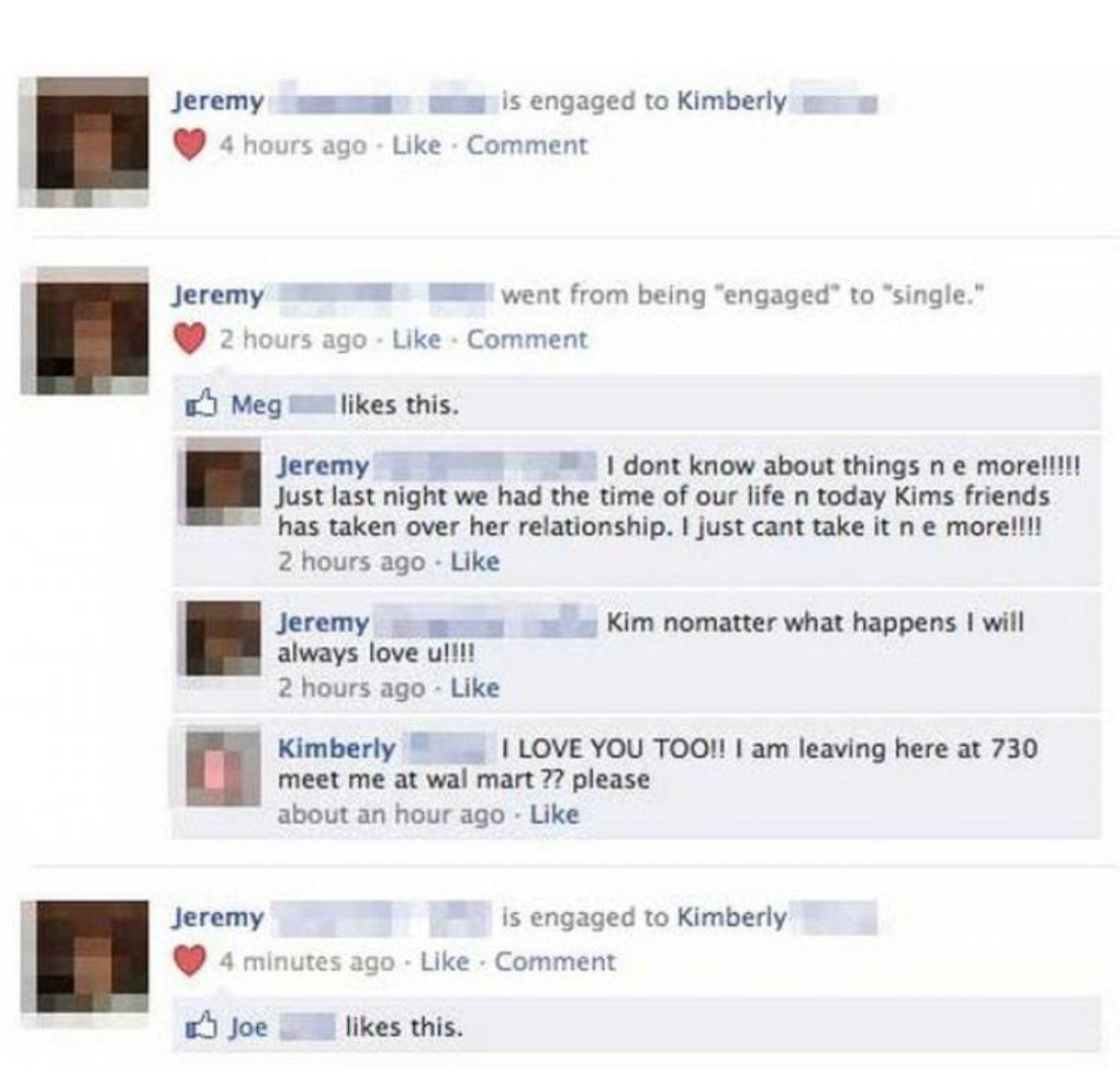Screen dimensions: 1120x1088
Task: Click the thumbs-up icon beside Joe
Action: pyautogui.click(x=200, y=1026)
